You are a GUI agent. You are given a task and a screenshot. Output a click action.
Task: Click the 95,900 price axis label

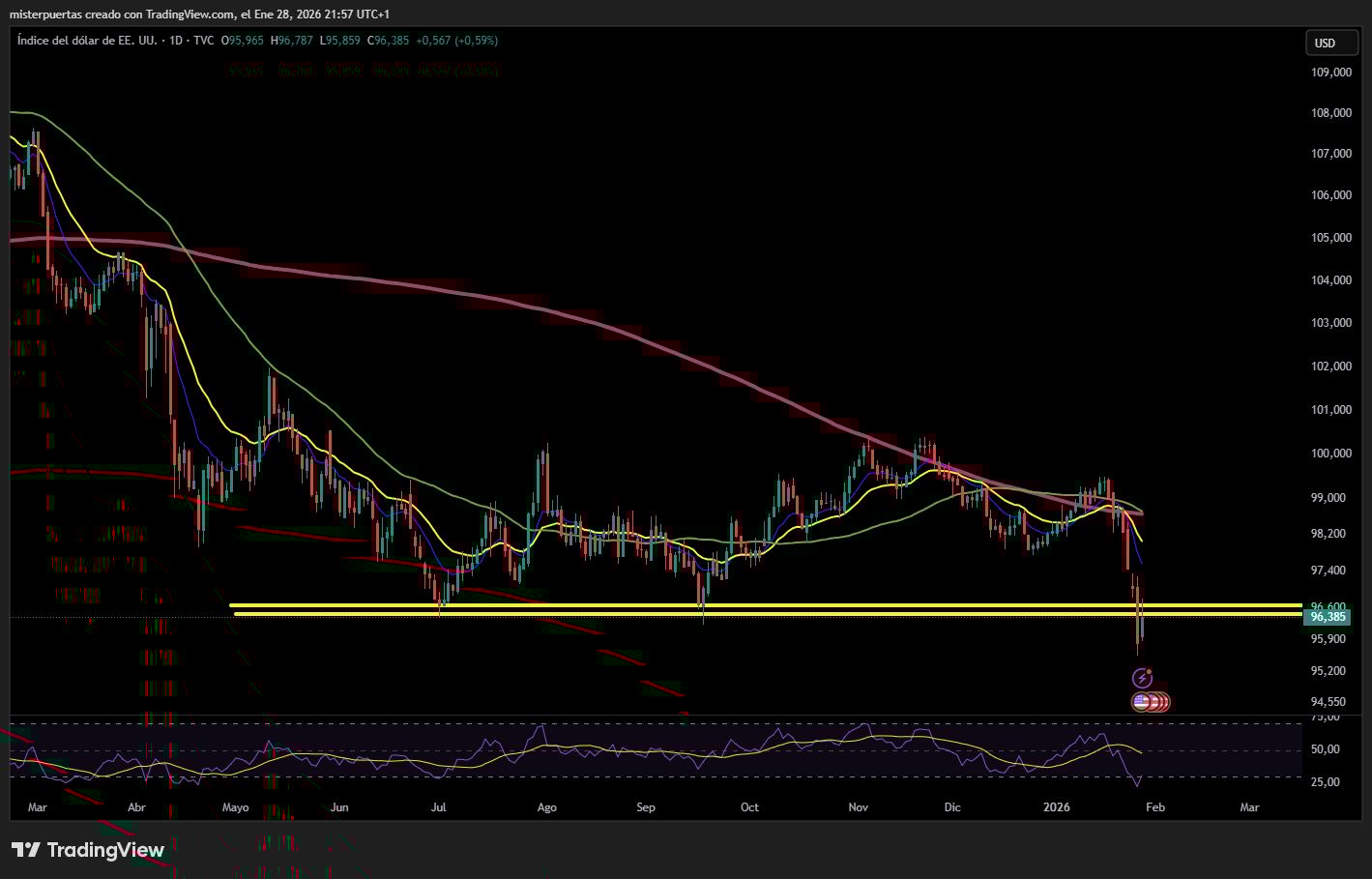[1328, 639]
